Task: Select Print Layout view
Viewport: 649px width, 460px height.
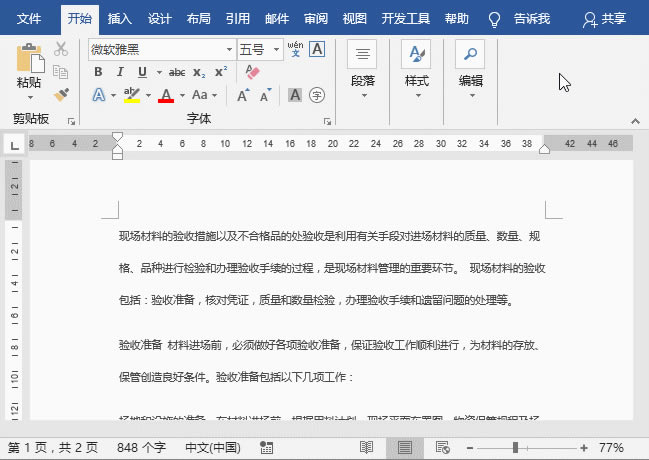Action: [404, 448]
